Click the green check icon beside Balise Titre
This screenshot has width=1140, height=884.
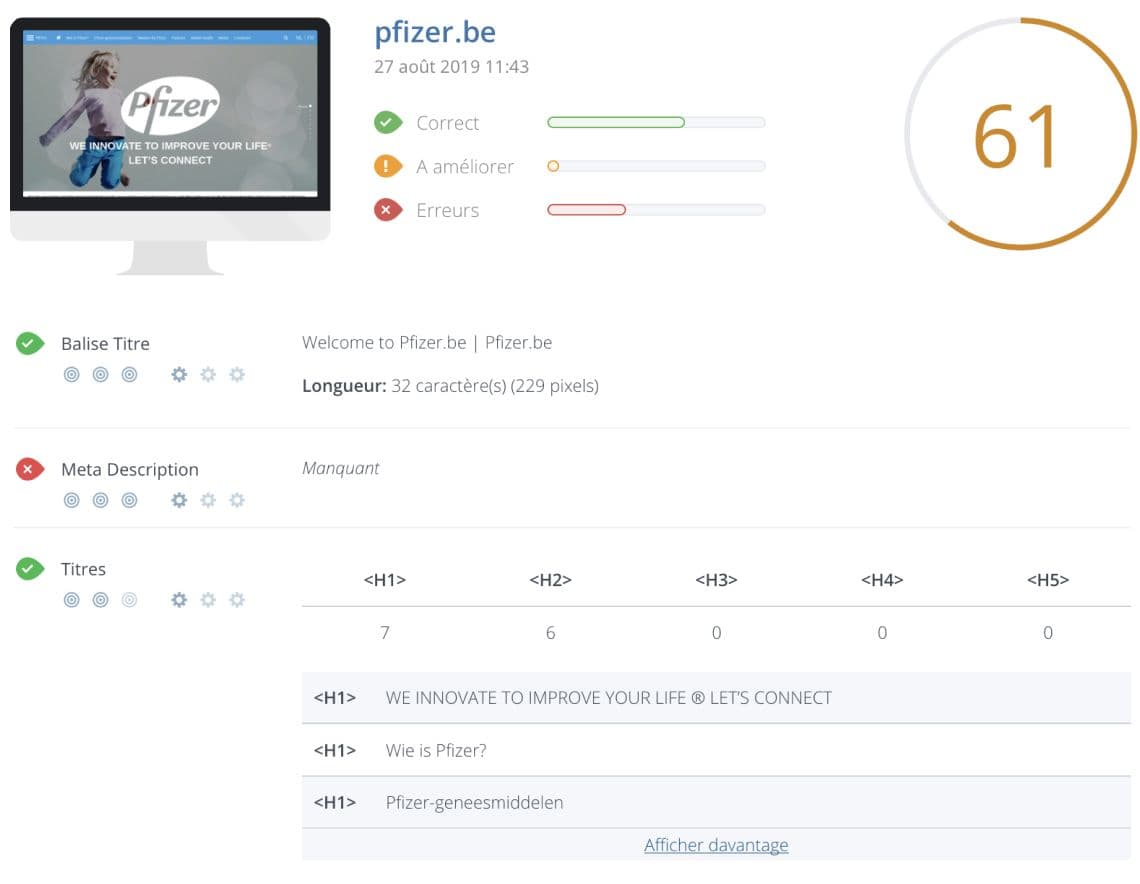(x=30, y=344)
